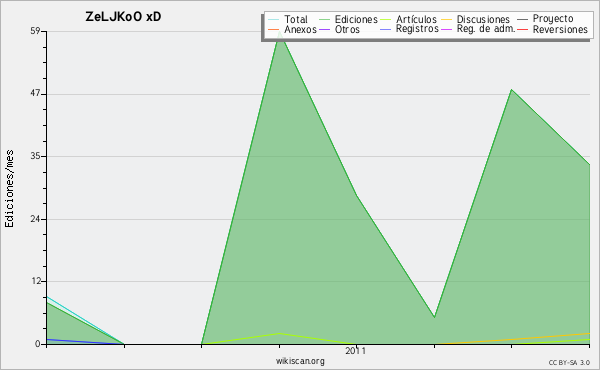The height and width of the screenshot is (370, 600).
Task: Click the 24 y-axis value
Action: coord(35,219)
